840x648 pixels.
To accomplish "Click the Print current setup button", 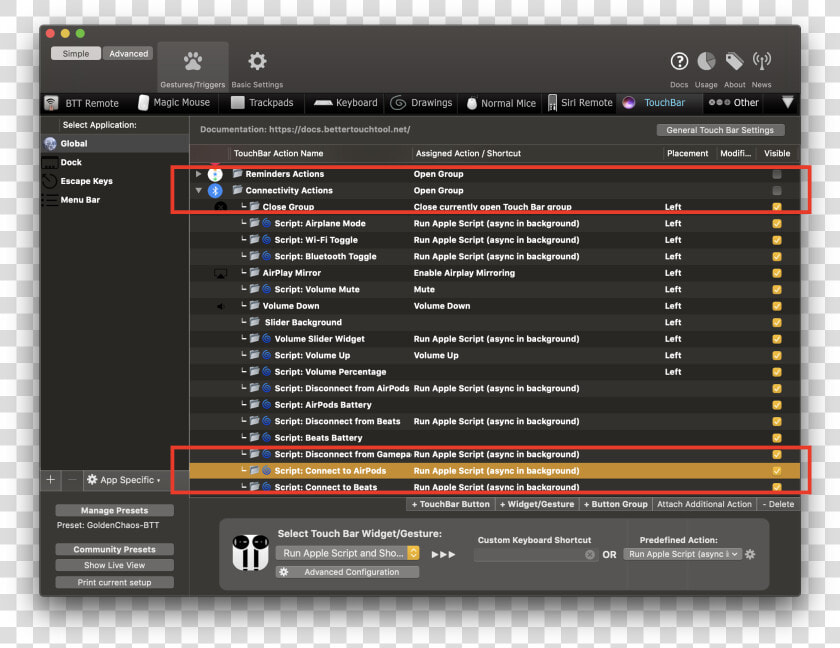I will pyautogui.click(x=115, y=583).
